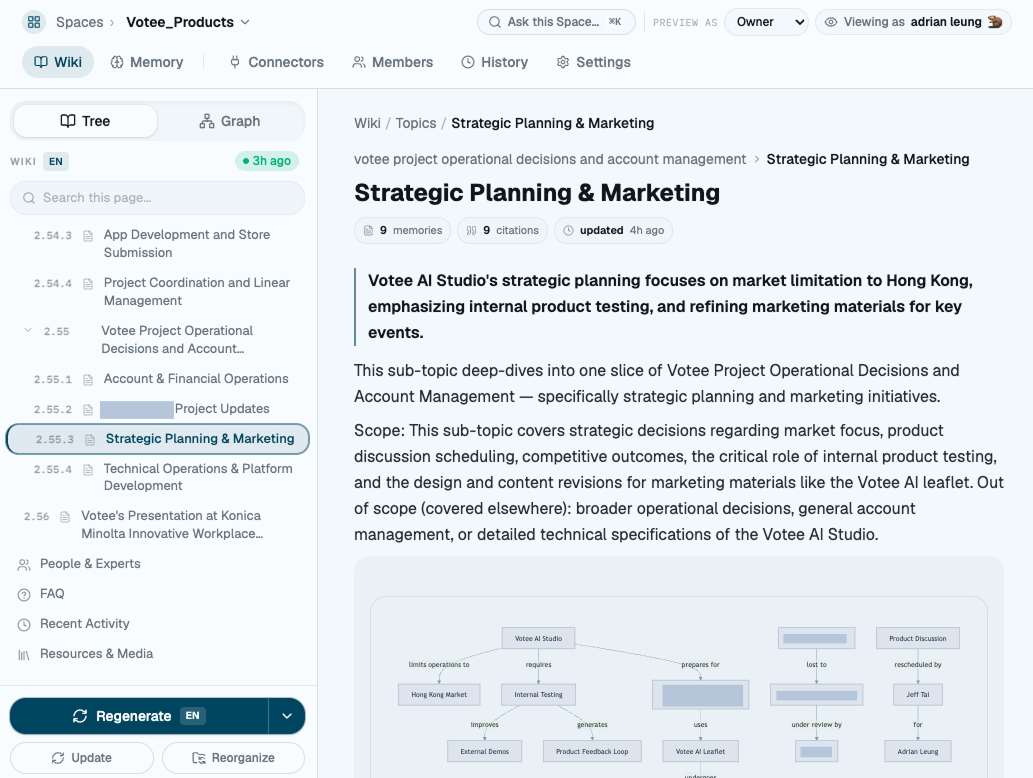Open the Preview As Owner dropdown

pyautogui.click(x=766, y=22)
